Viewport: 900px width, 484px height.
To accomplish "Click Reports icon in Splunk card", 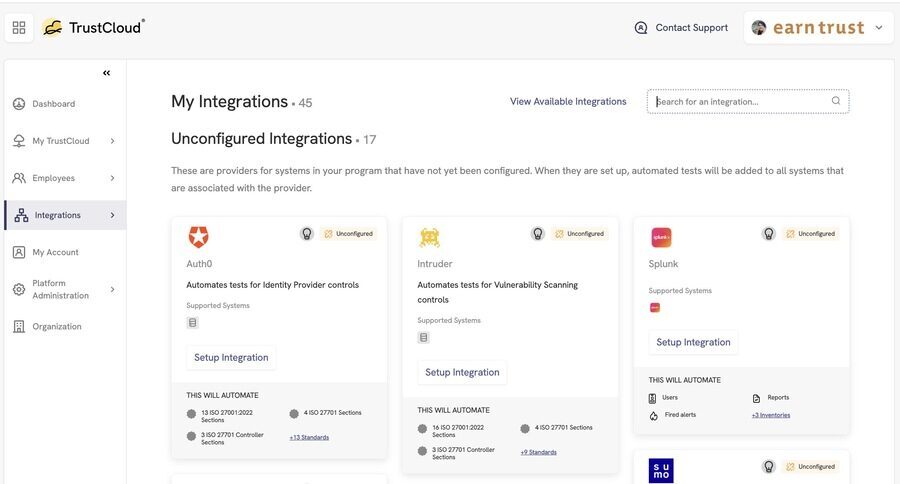I will click(757, 398).
